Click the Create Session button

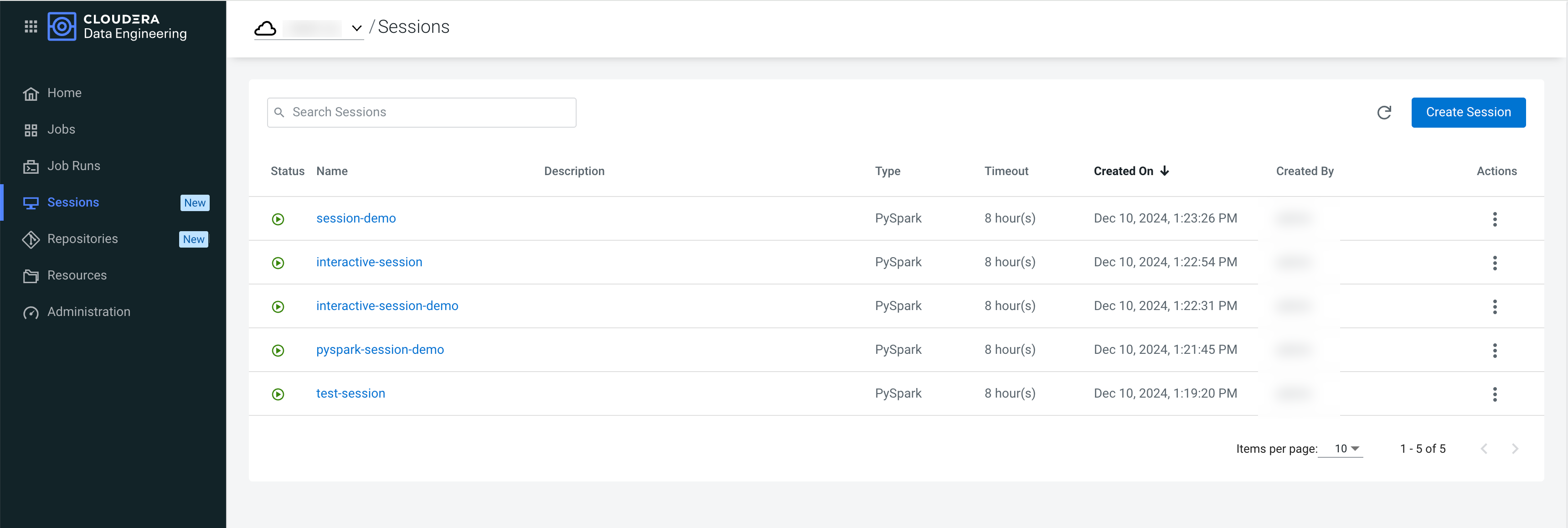pyautogui.click(x=1468, y=113)
